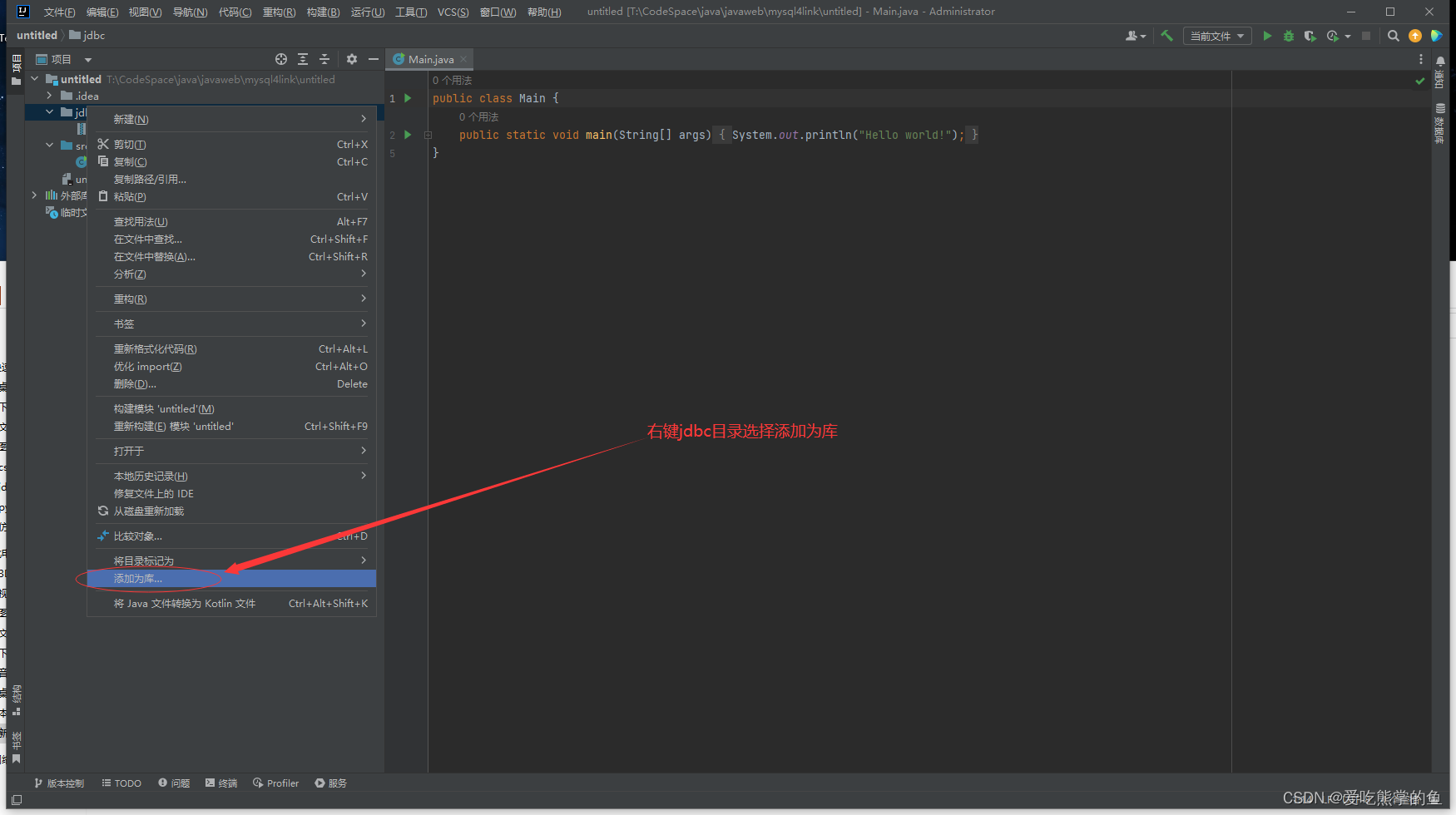Select 粘贴(P) from context menu
The width and height of the screenshot is (1456, 815).
[x=231, y=196]
